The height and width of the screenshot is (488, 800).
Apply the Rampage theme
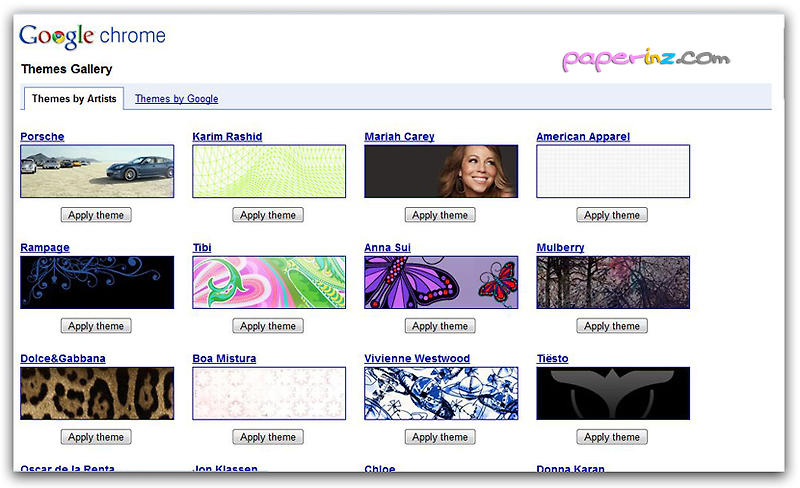[96, 326]
